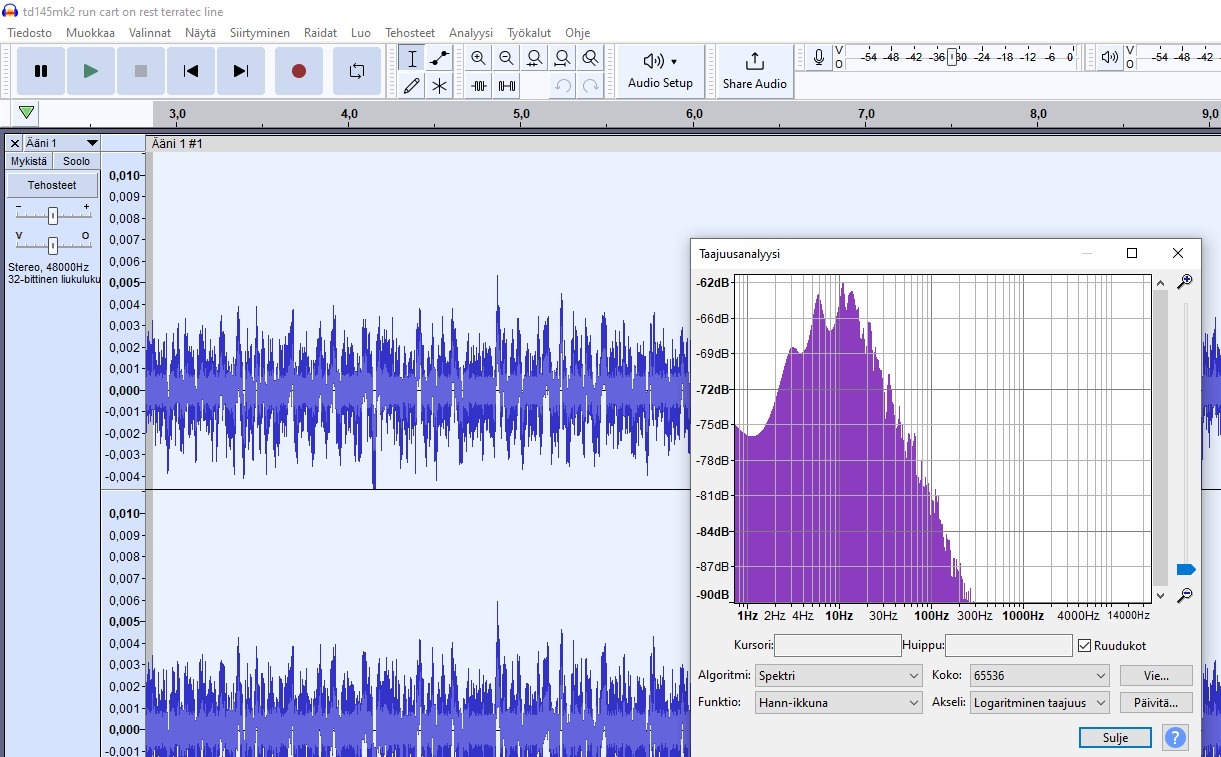Pause playback with the Pause button
The height and width of the screenshot is (757, 1221).
point(41,71)
